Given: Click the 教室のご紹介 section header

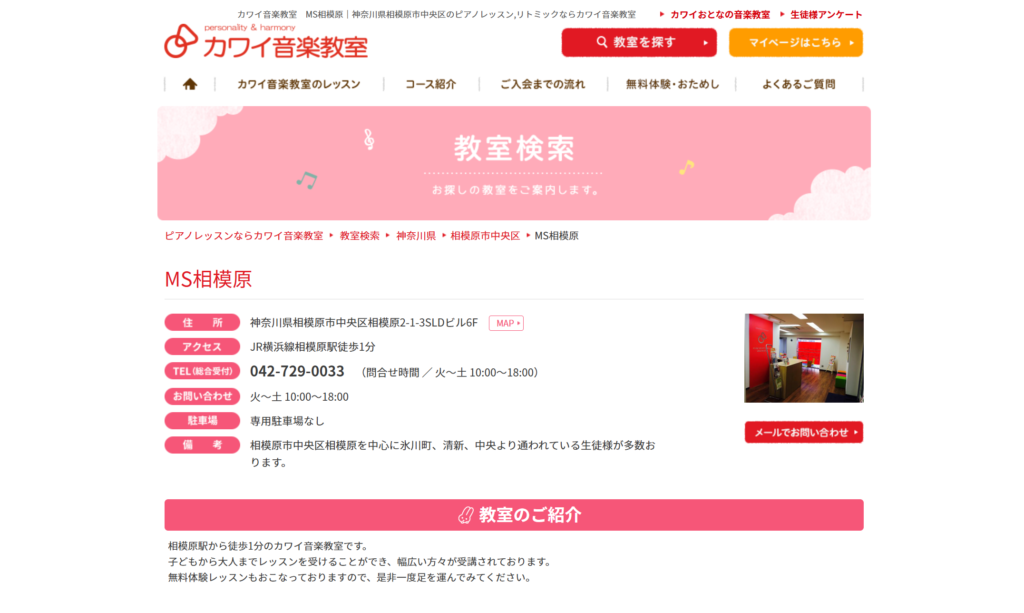Looking at the screenshot, I should (x=514, y=515).
